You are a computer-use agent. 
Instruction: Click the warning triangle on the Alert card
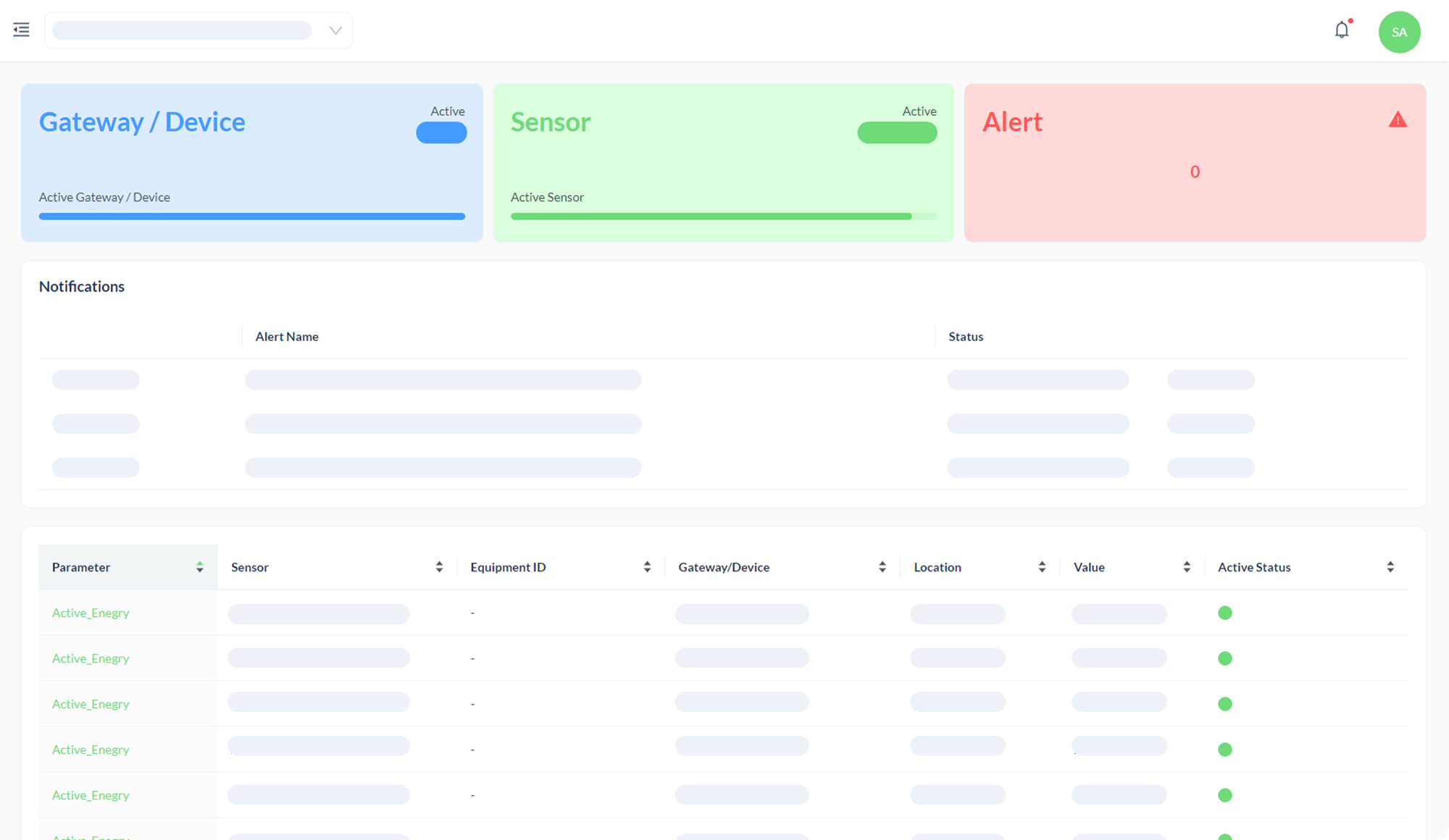1398,119
